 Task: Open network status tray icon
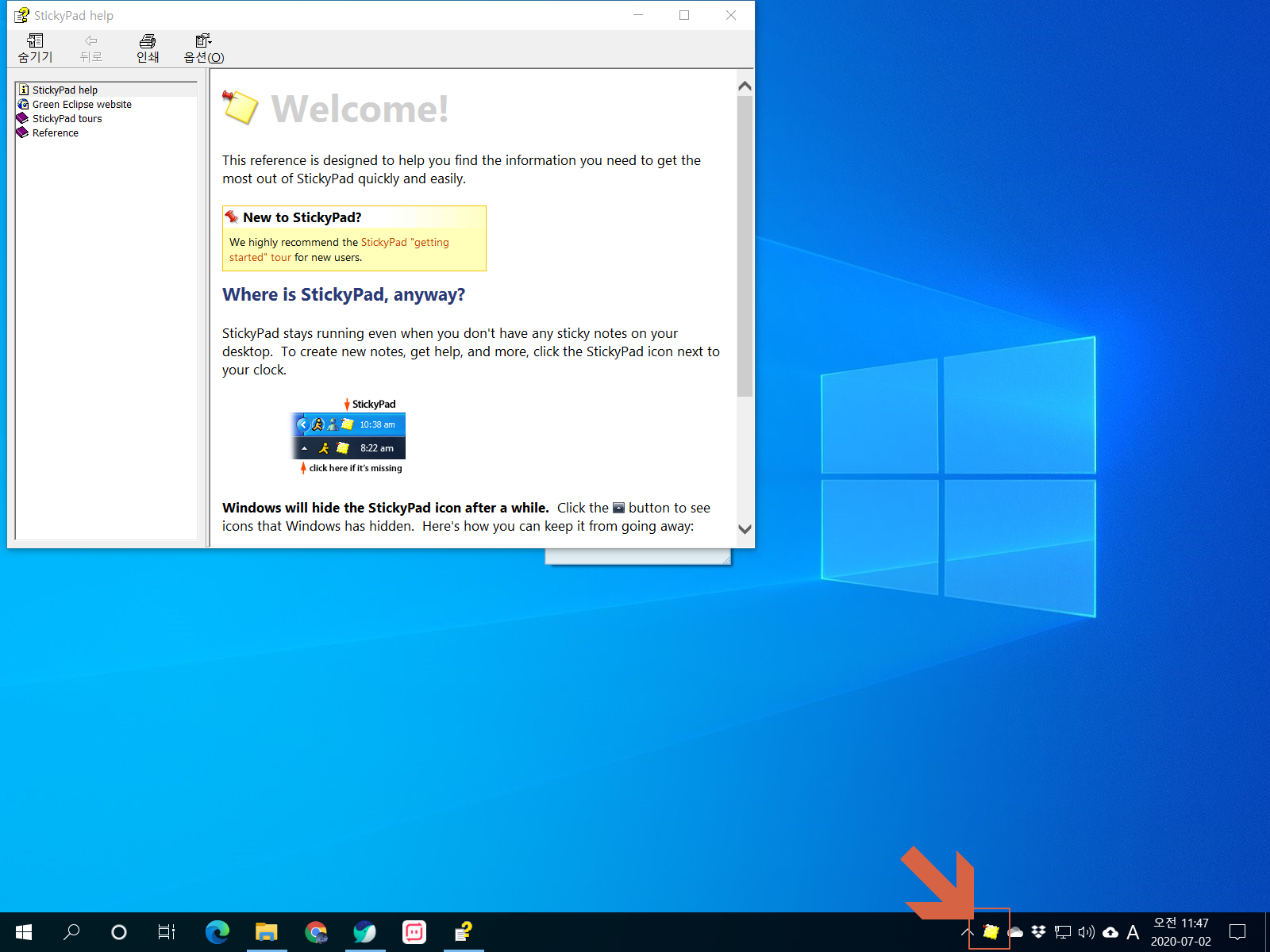coord(1063,932)
